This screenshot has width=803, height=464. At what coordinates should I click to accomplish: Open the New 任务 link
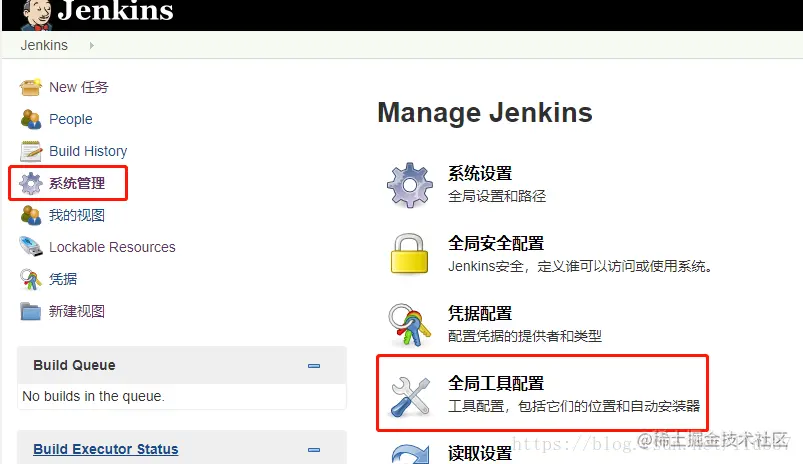tap(79, 87)
